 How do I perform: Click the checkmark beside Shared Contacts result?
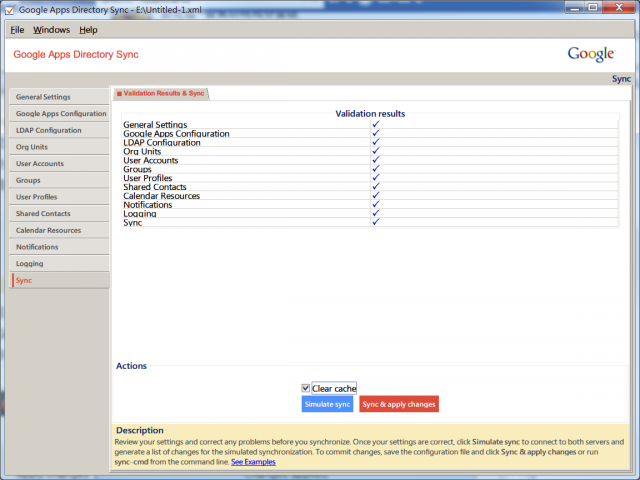(x=376, y=187)
